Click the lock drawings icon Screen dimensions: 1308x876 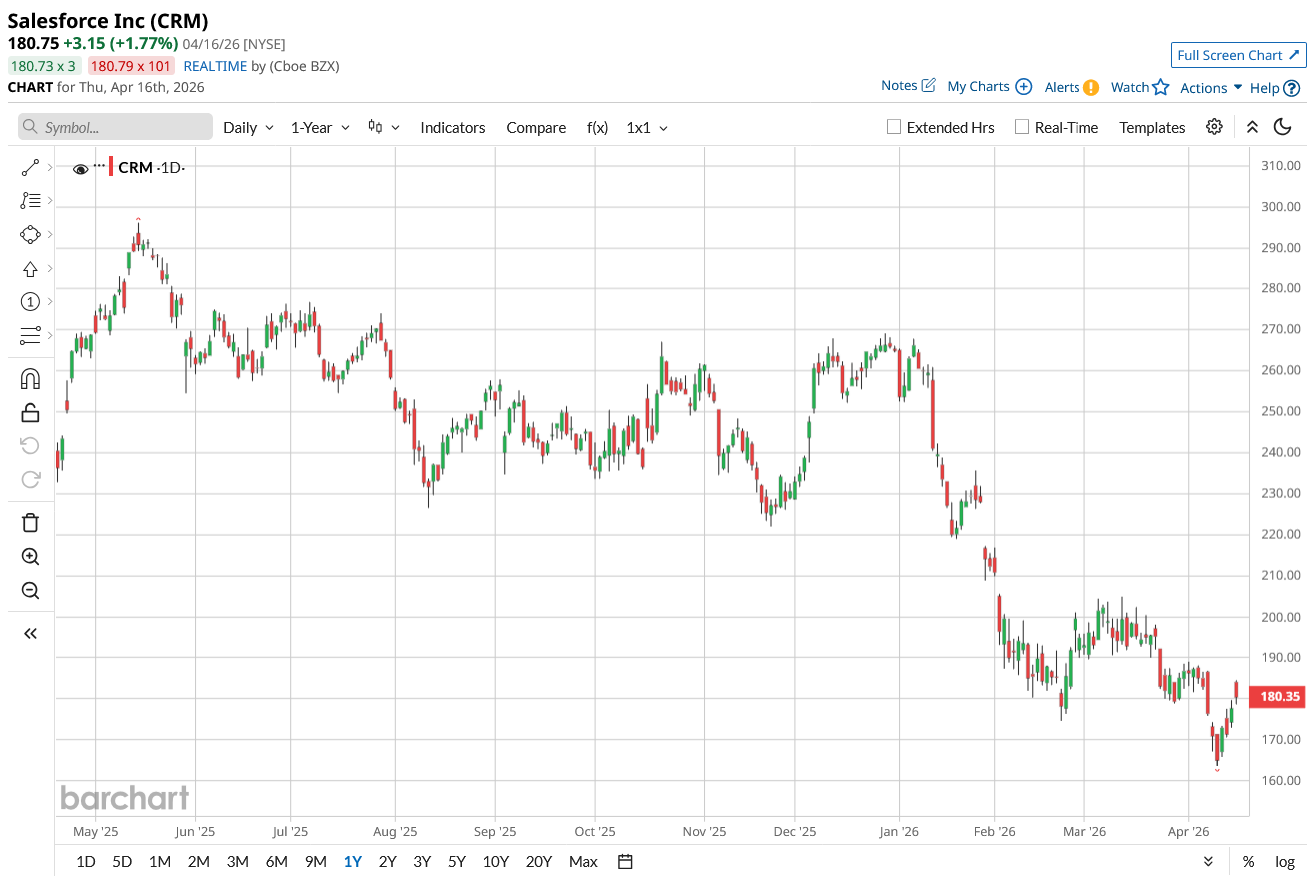coord(30,412)
